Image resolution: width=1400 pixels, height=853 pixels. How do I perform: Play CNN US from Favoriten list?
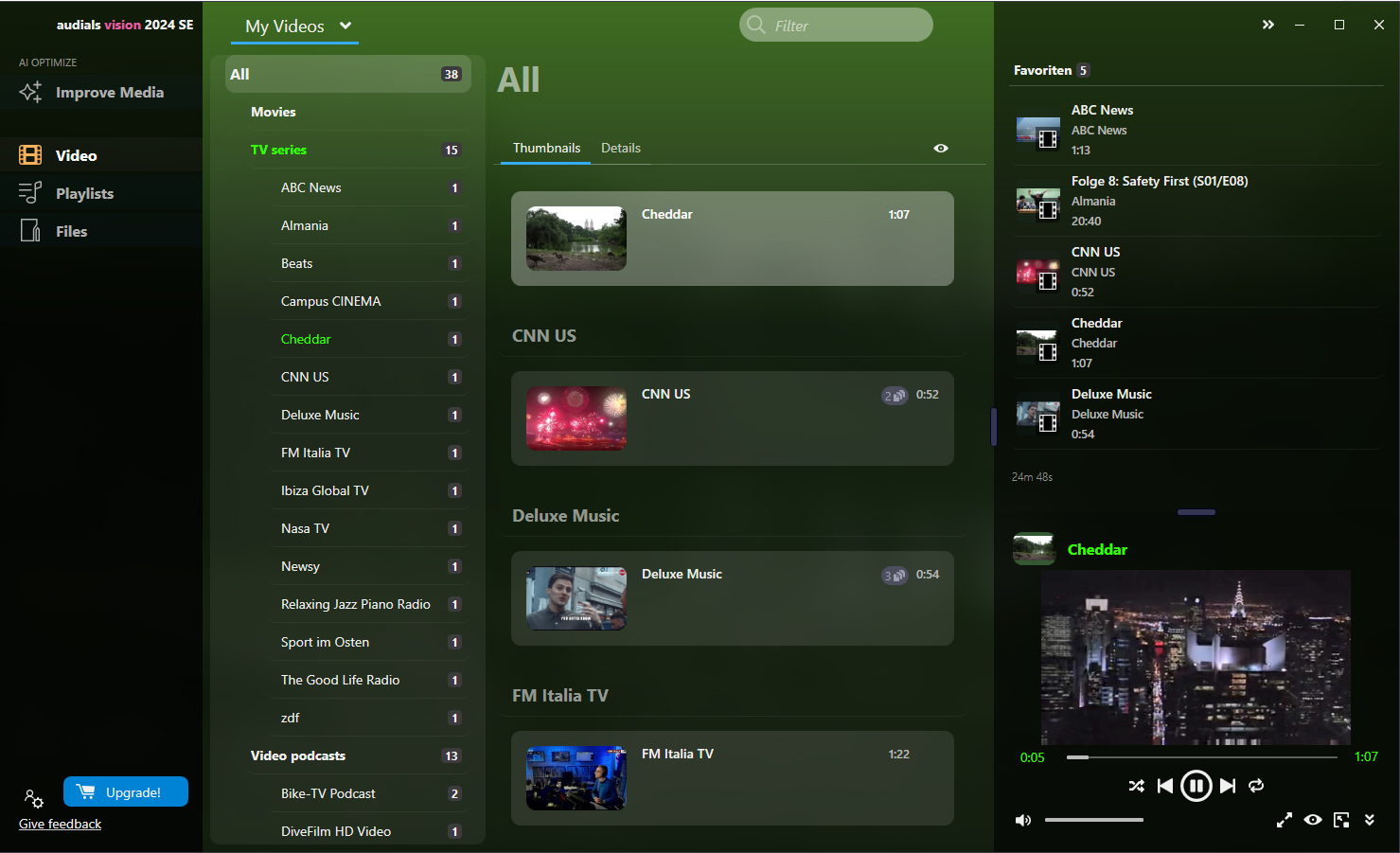tap(1196, 272)
